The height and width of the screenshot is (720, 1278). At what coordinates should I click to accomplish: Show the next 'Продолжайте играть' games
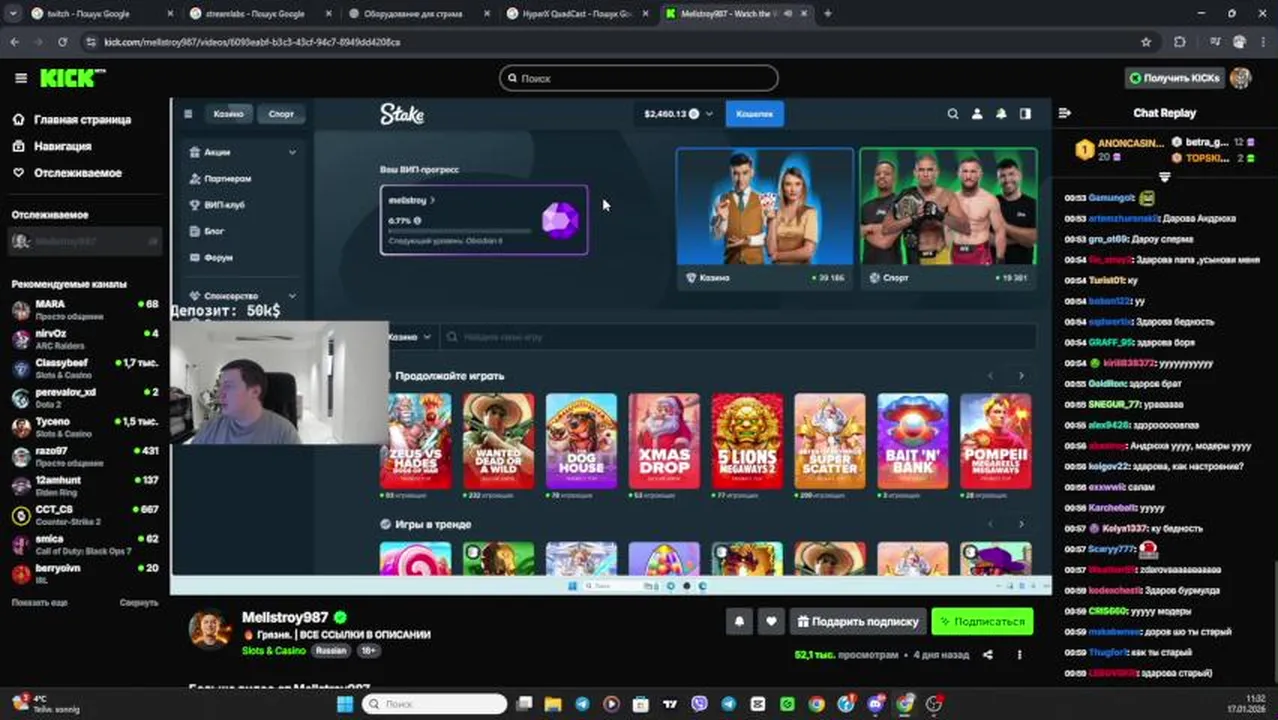[1021, 376]
